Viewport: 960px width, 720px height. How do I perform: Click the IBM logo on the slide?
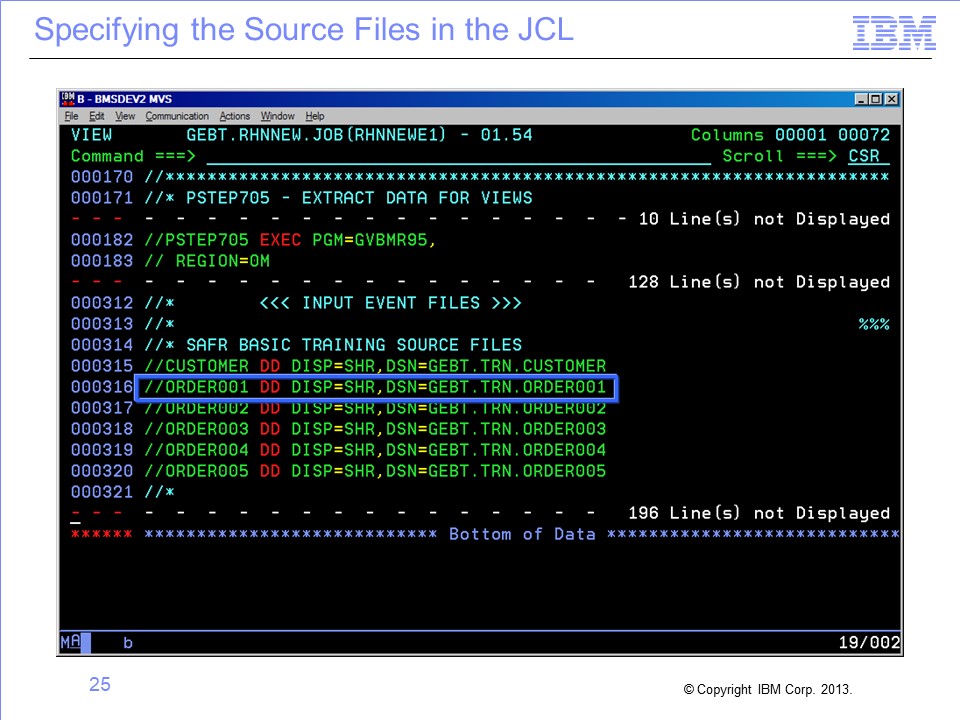tap(894, 32)
